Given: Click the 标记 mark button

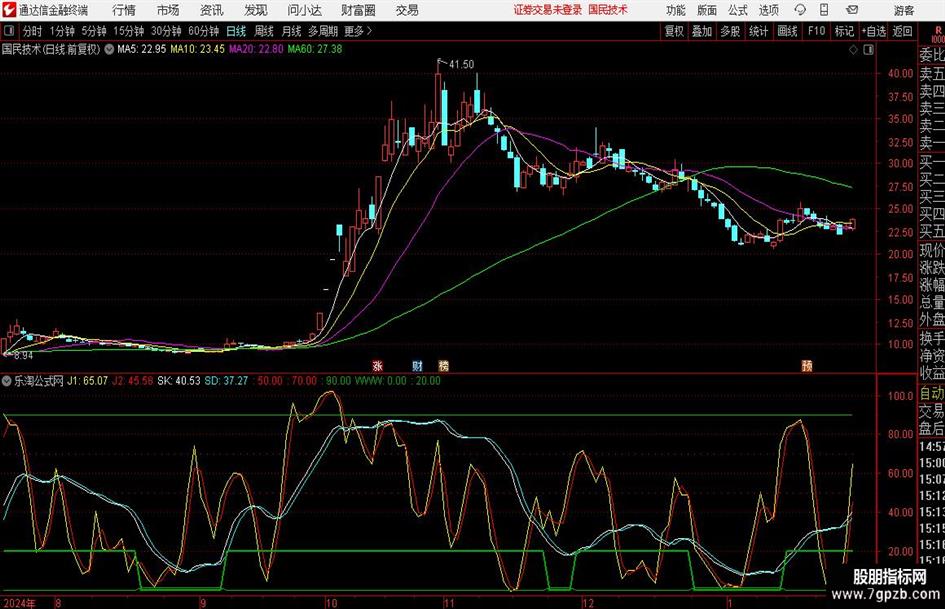Looking at the screenshot, I should 844,31.
